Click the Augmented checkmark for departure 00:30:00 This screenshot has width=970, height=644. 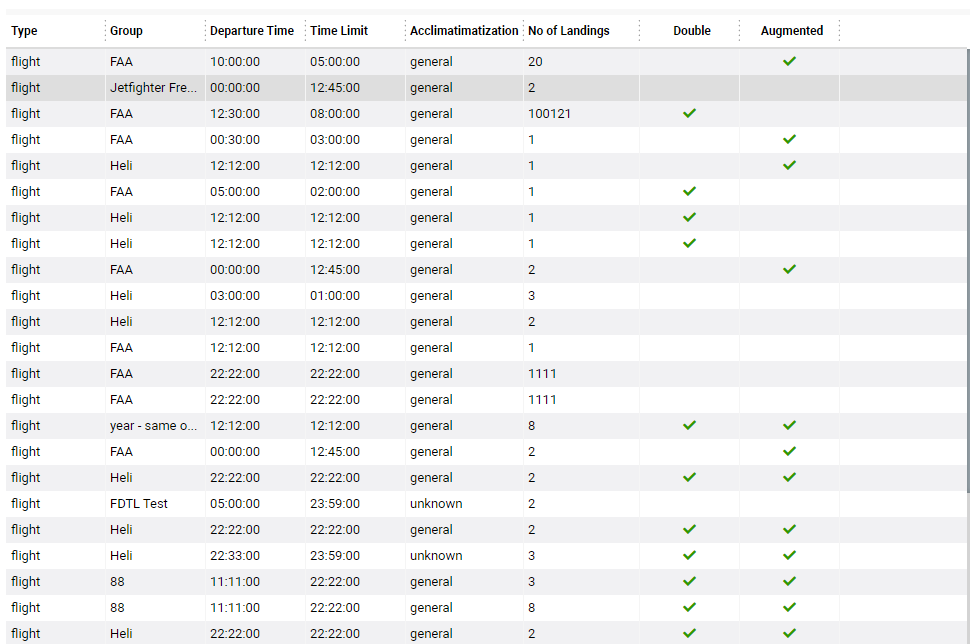tap(789, 139)
